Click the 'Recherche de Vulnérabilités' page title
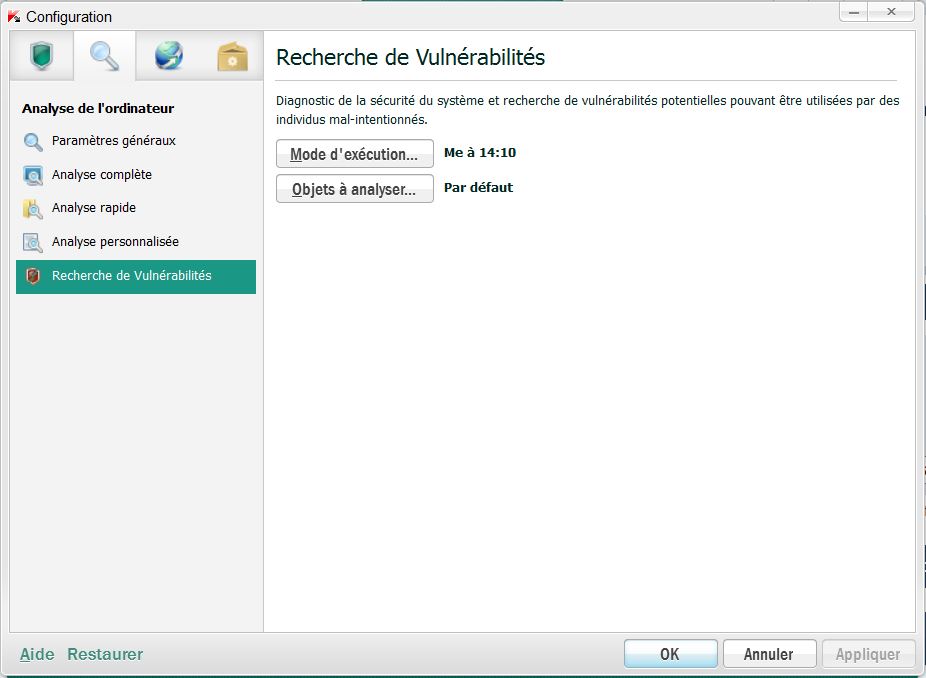926x678 pixels. coord(410,57)
